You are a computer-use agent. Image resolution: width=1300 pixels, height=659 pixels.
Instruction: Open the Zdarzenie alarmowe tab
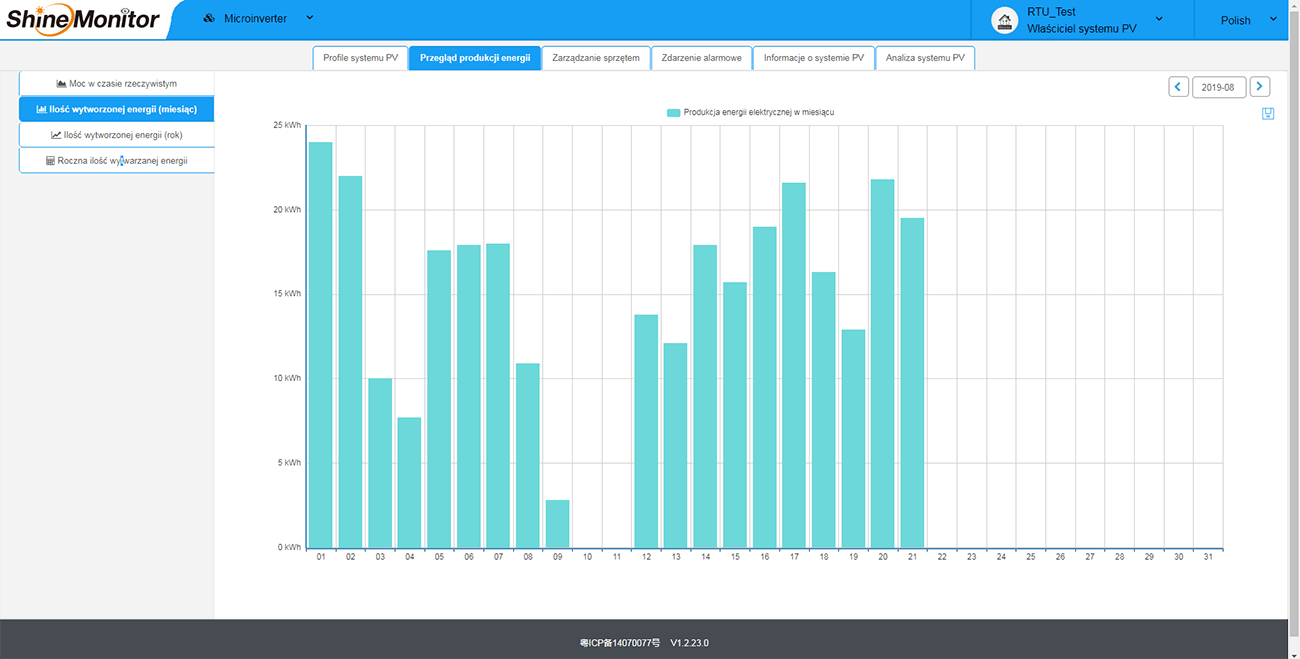pyautogui.click(x=702, y=58)
